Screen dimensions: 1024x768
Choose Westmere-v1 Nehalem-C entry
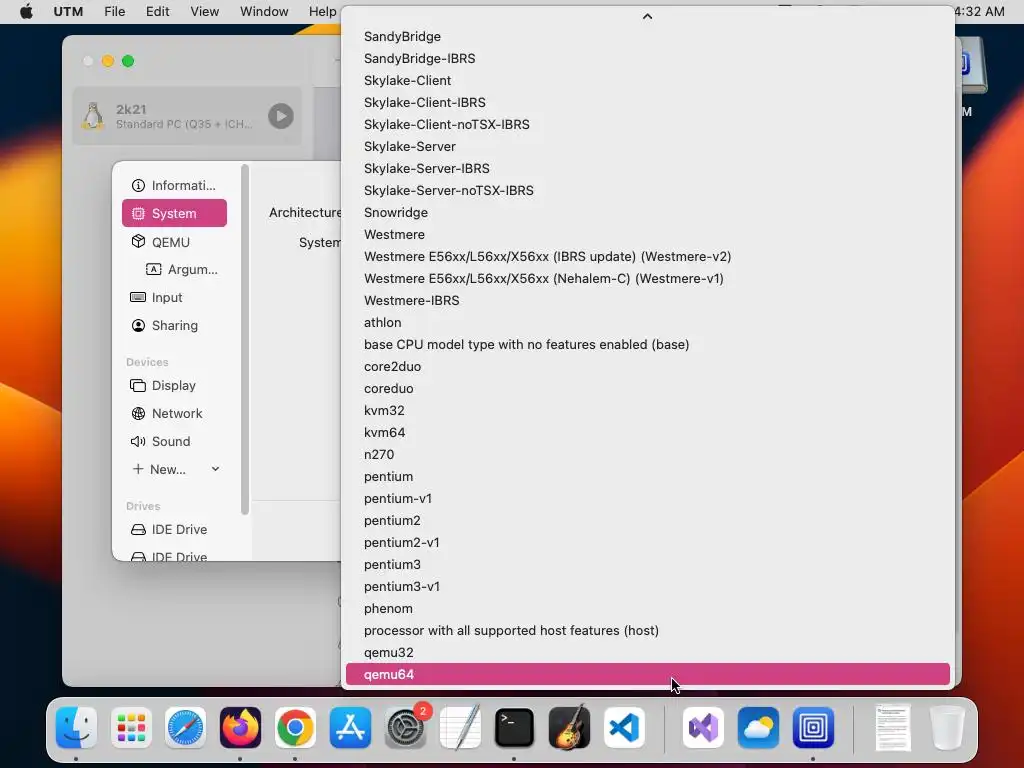coord(647,278)
